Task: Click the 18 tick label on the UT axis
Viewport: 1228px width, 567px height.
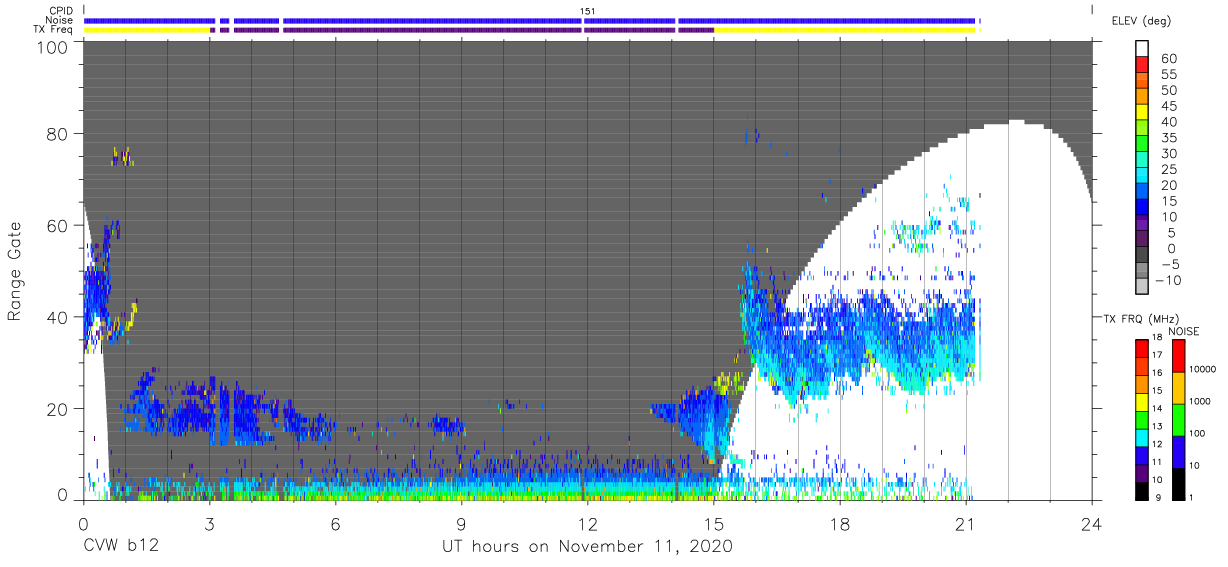Action: 840,521
